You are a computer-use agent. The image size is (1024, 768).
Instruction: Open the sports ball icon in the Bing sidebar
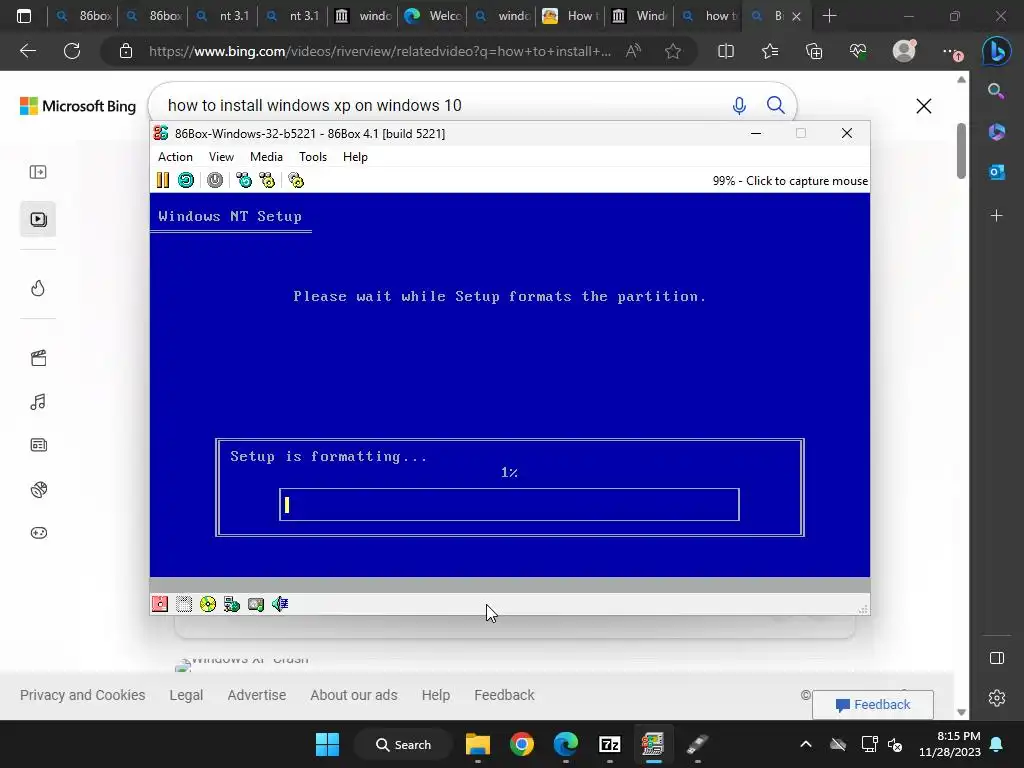coord(39,489)
